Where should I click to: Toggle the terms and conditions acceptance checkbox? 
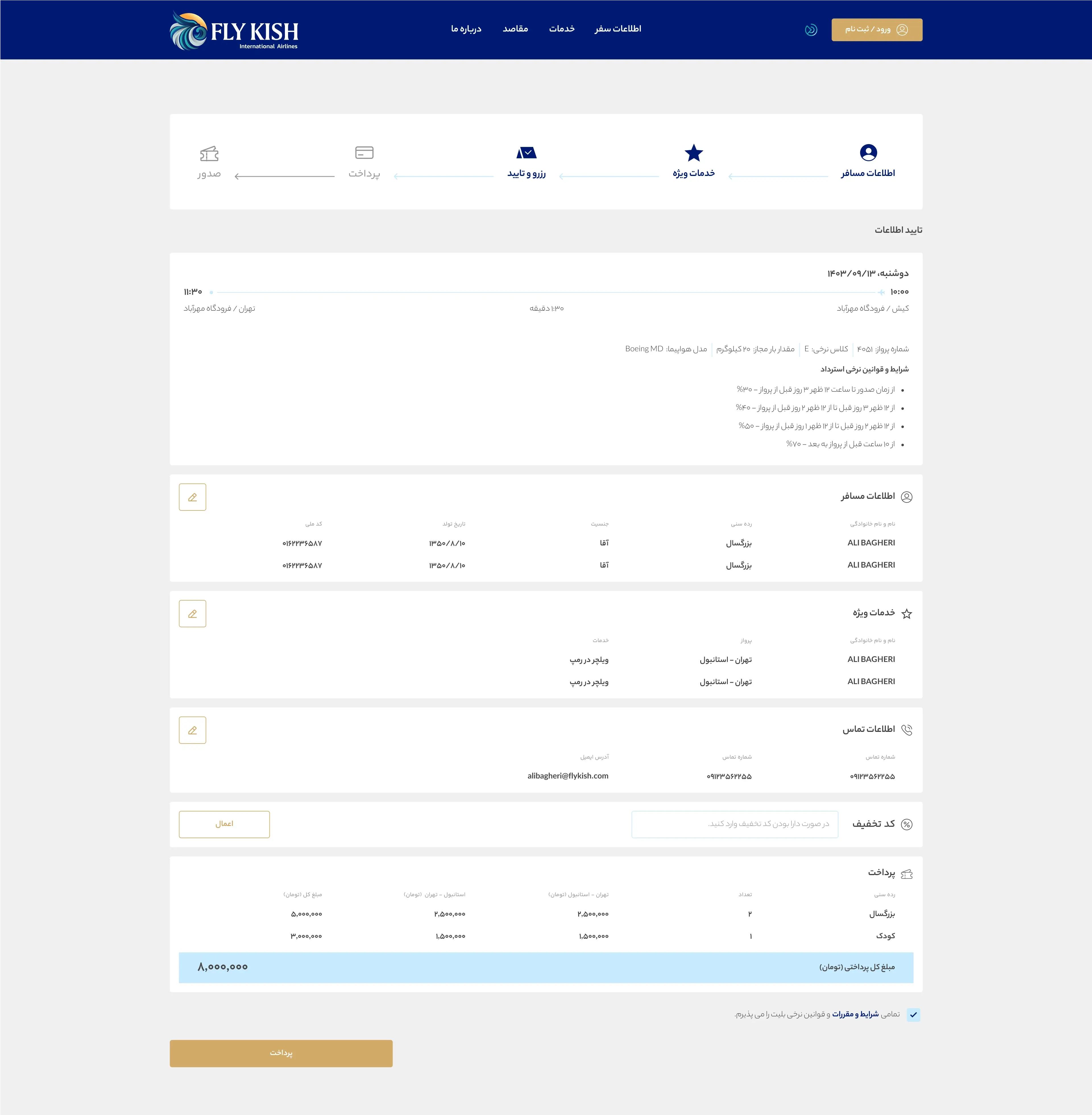click(x=914, y=1015)
